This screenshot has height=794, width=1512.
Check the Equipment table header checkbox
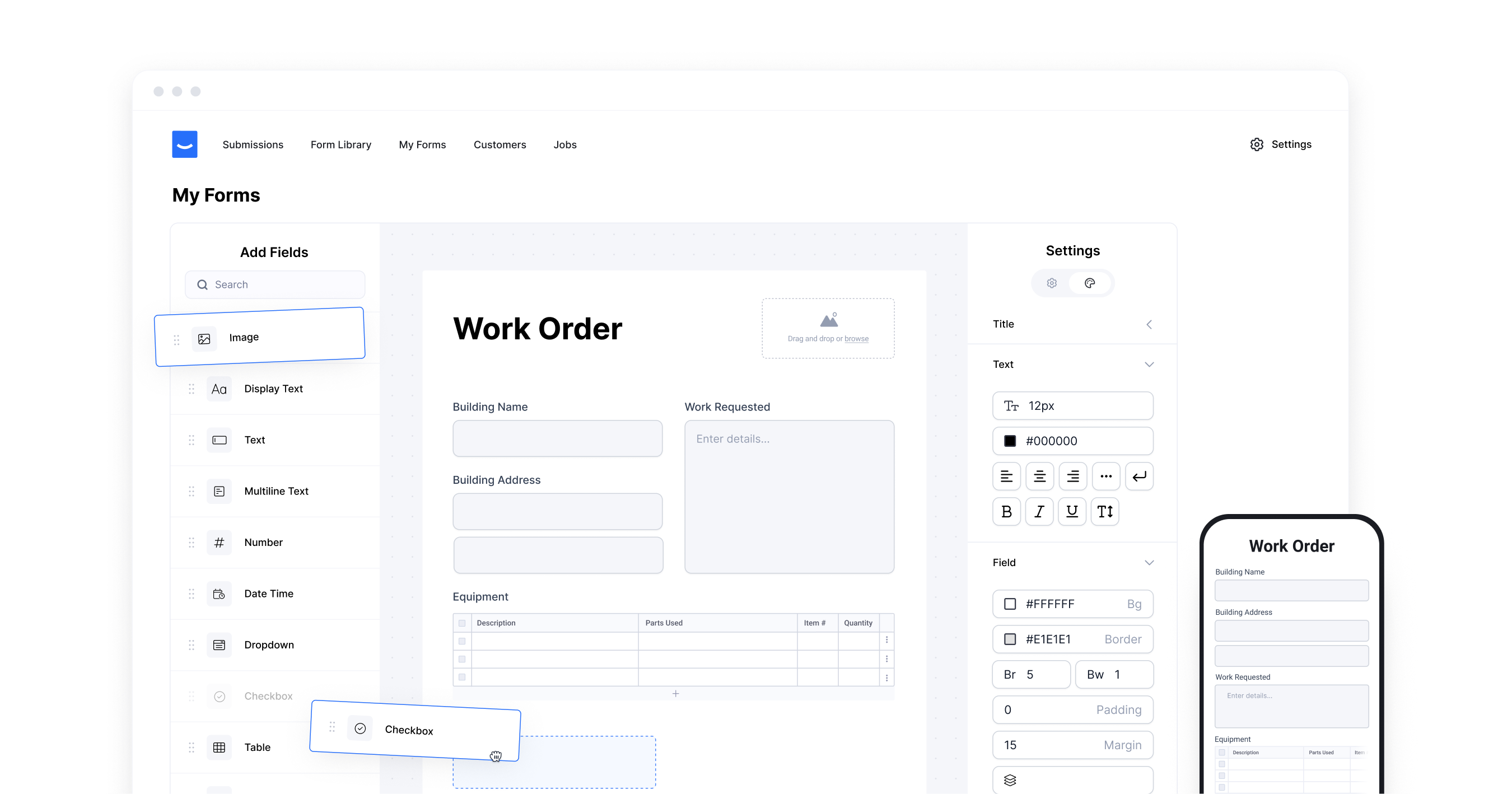click(462, 623)
